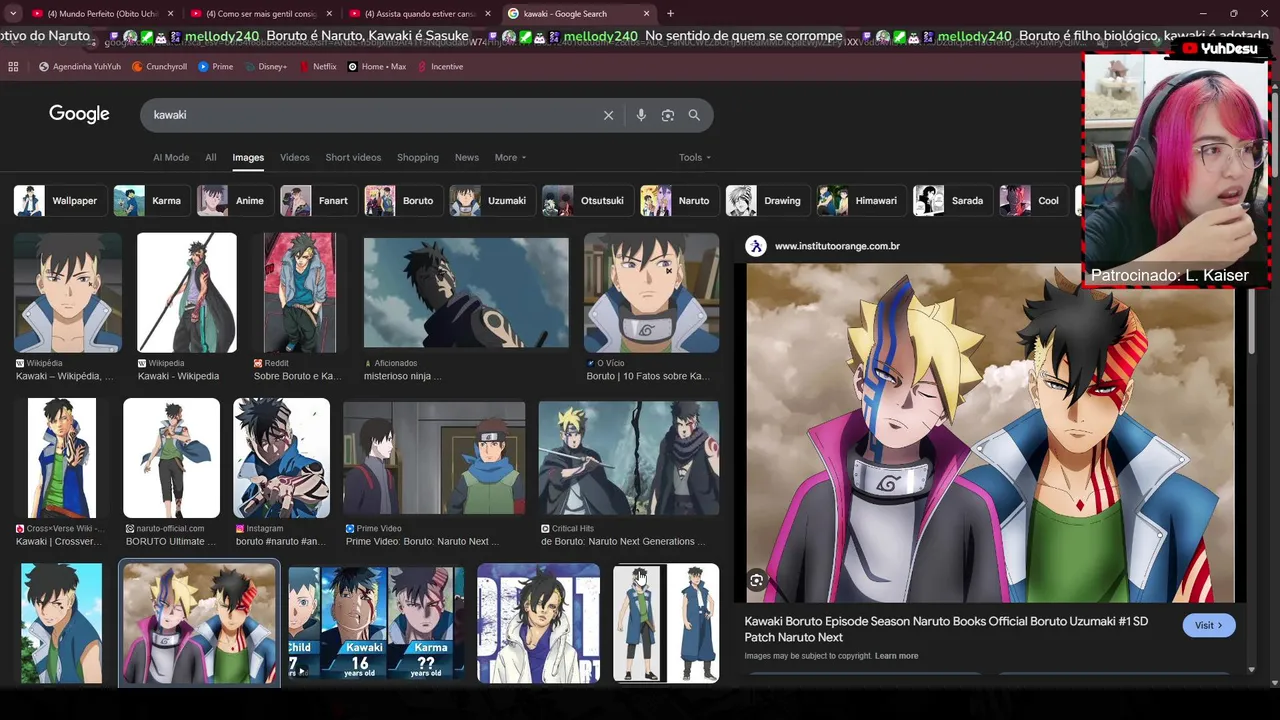Viewport: 1280px width, 720px height.
Task: Open www.institutoorange.com.br source link
Action: (837, 246)
